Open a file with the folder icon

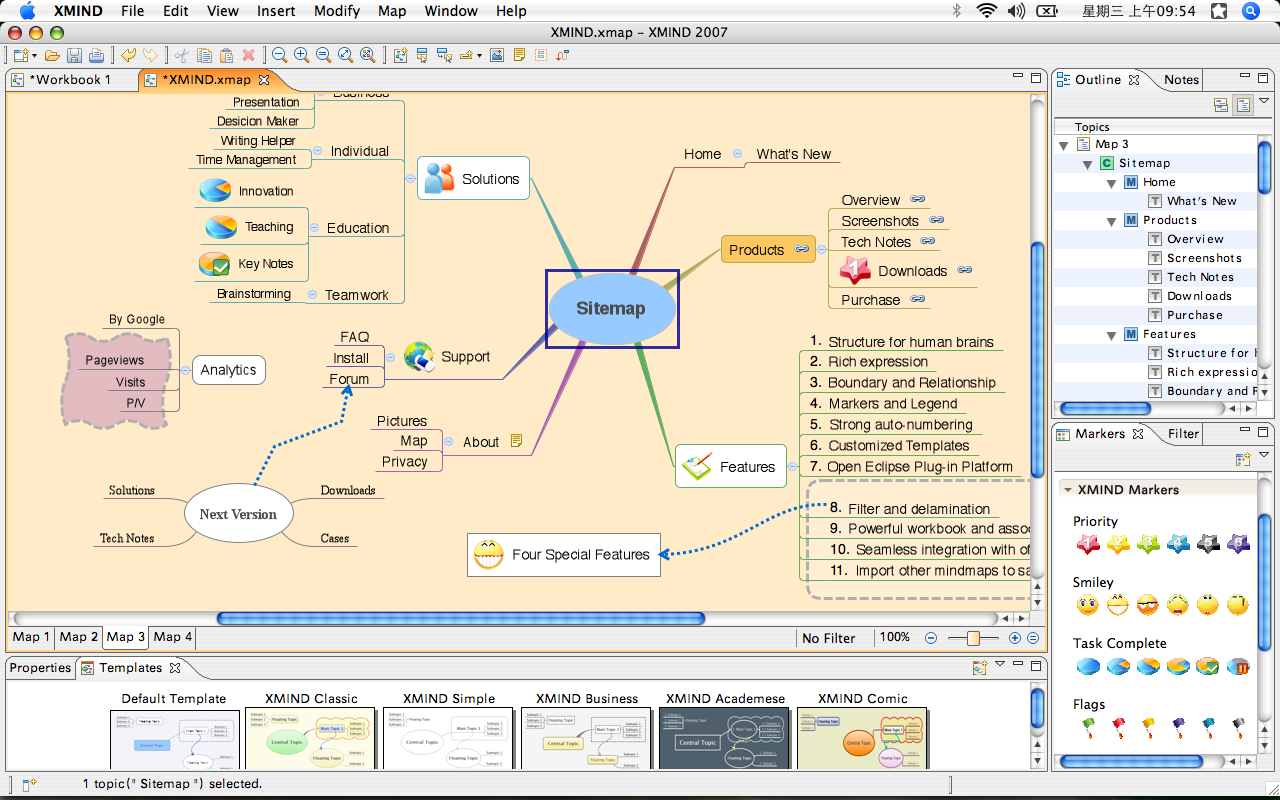(x=52, y=56)
